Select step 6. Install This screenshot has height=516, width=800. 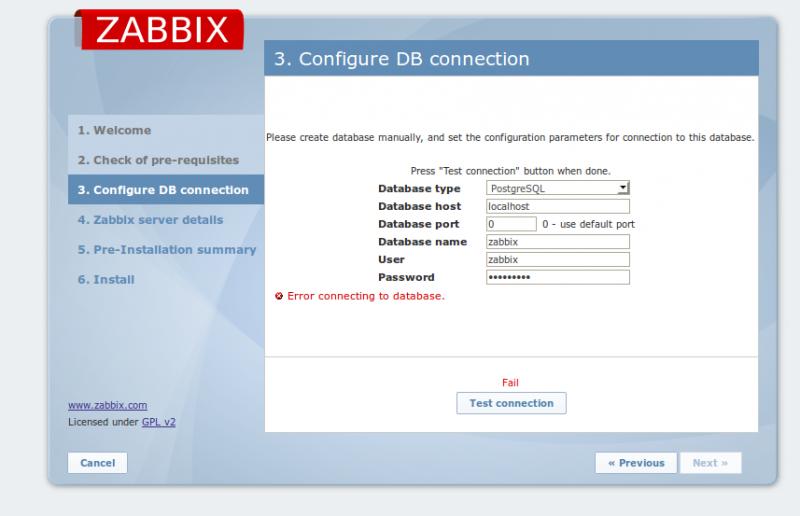[166, 280]
